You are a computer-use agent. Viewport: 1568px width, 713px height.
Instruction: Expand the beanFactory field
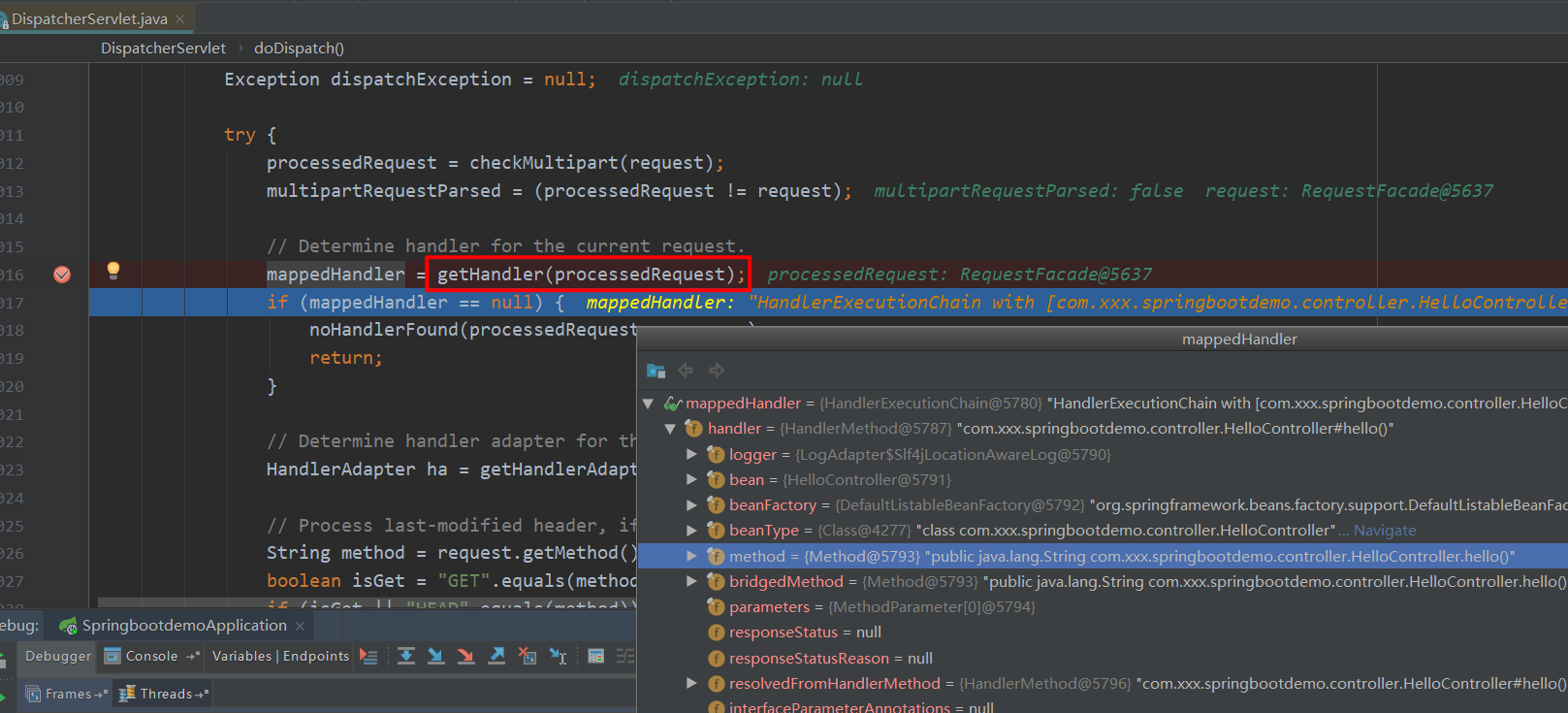click(691, 504)
